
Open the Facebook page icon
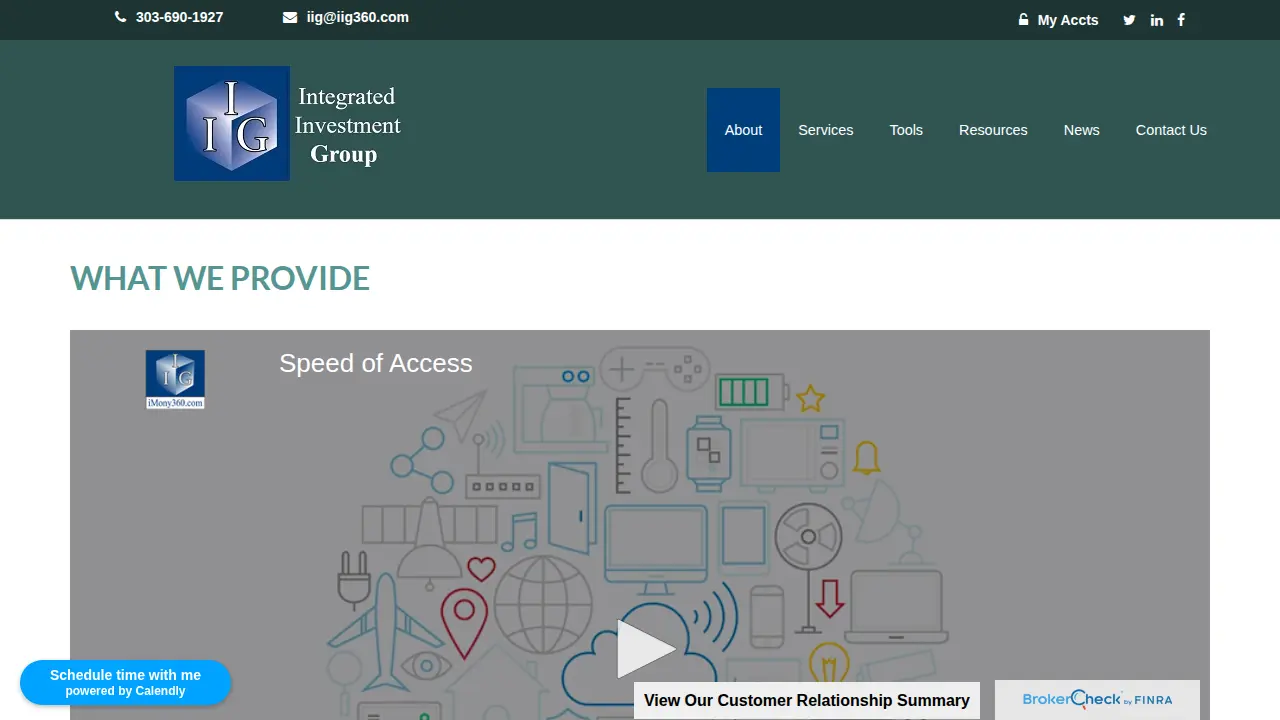[x=1181, y=20]
